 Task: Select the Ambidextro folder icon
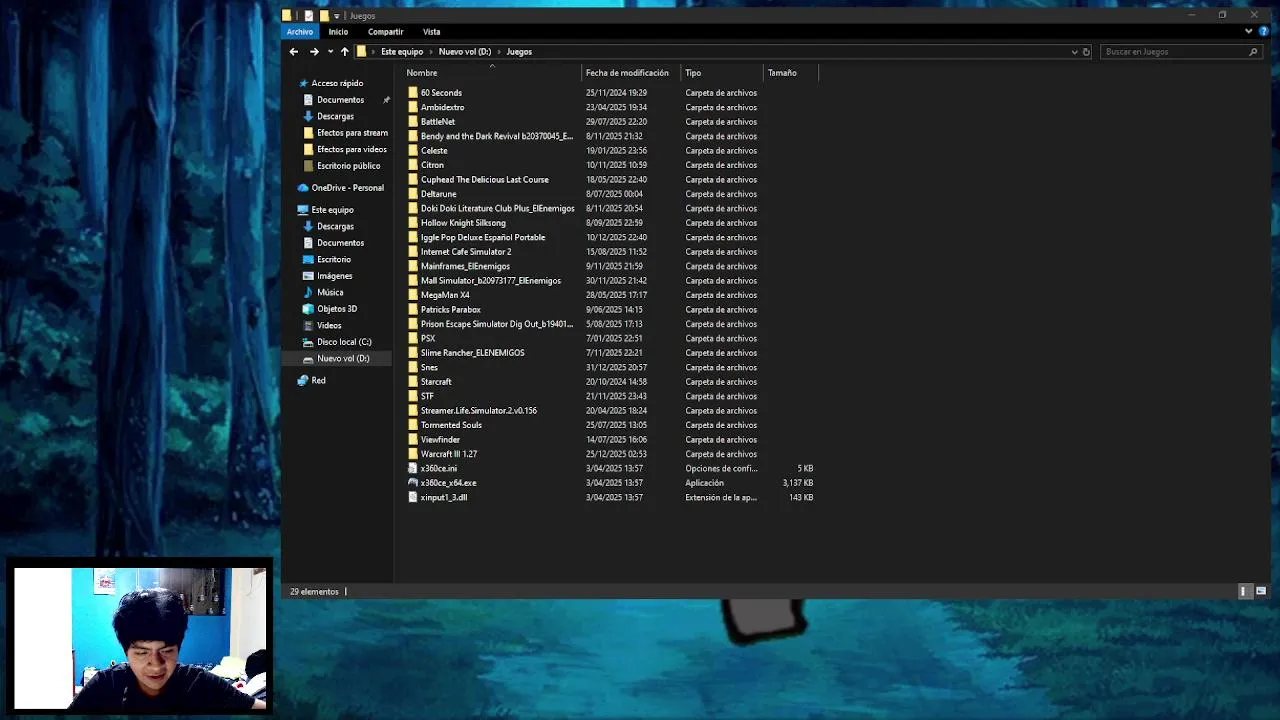413,107
